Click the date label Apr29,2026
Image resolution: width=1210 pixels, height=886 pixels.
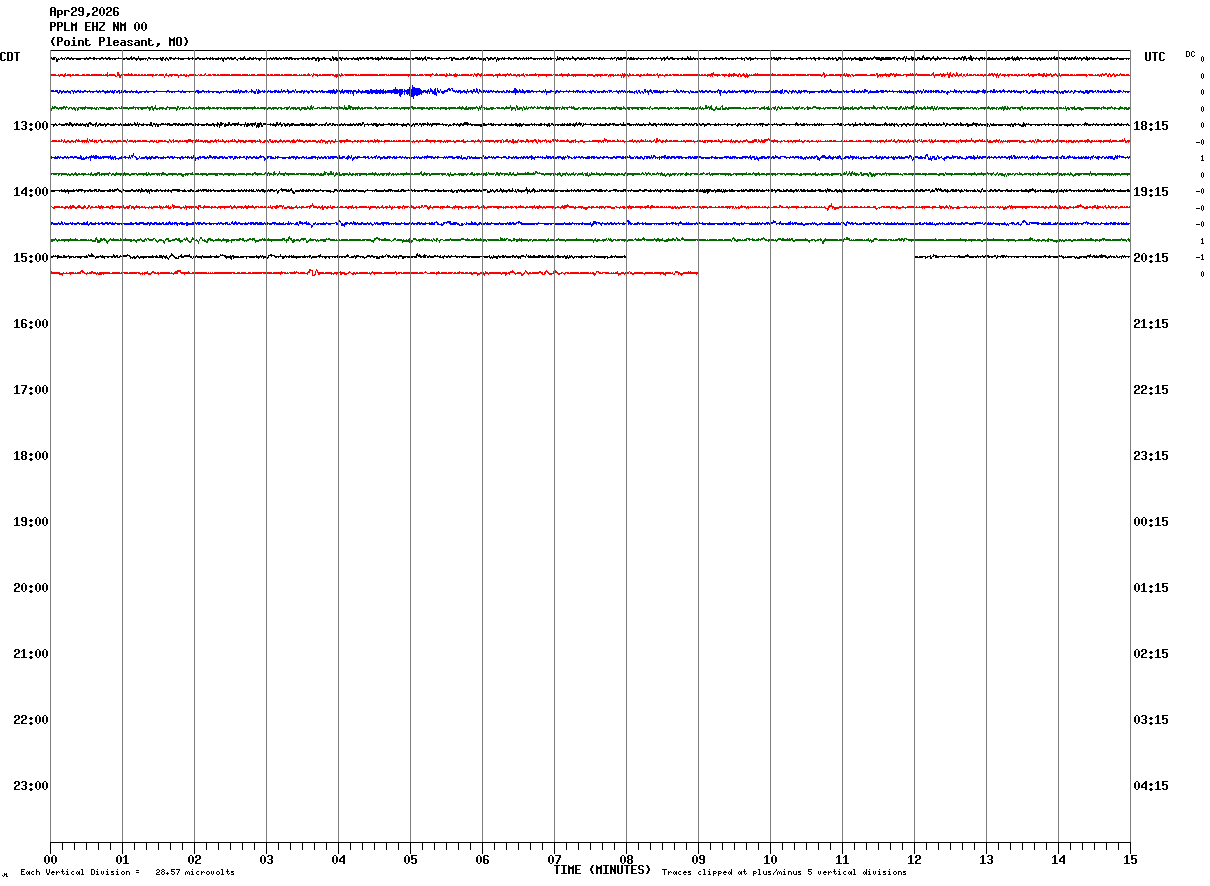(x=84, y=12)
